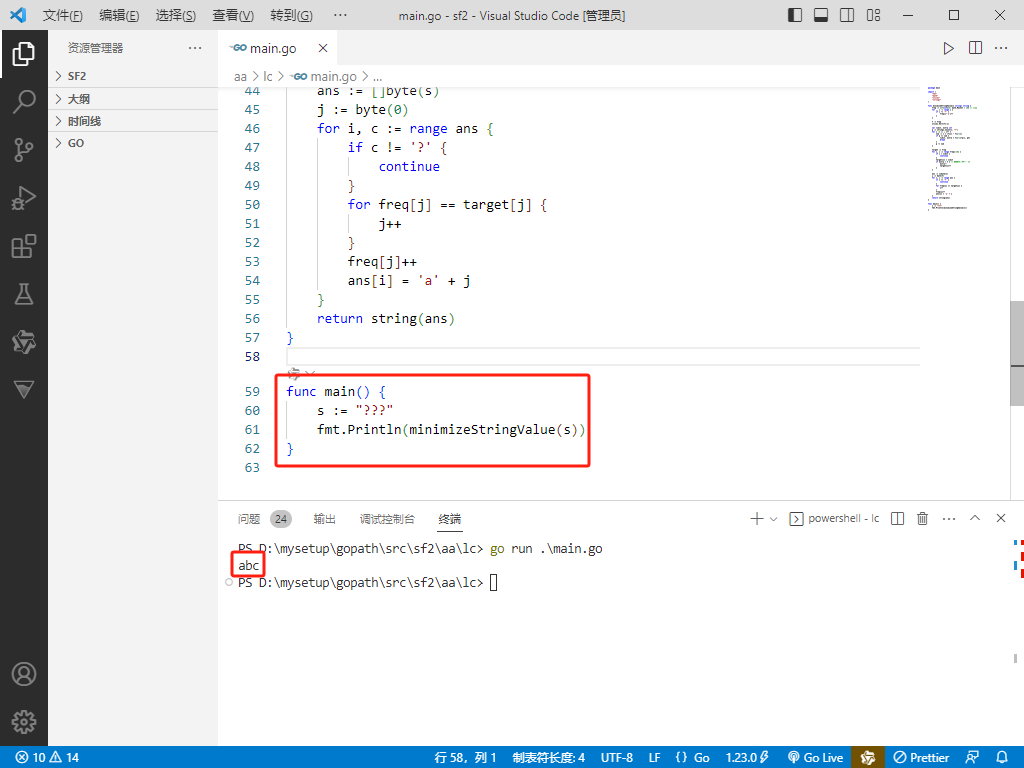The image size is (1024, 768).
Task: Close the terminal panel
Action: (1000, 519)
